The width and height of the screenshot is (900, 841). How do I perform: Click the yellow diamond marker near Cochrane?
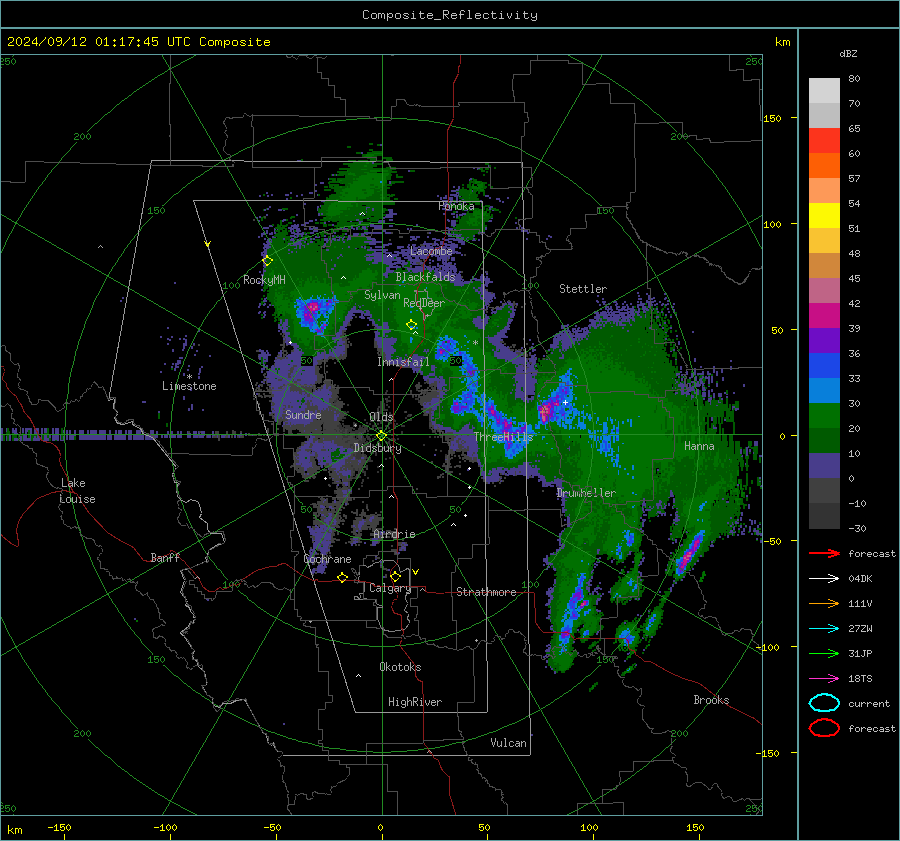(x=343, y=577)
